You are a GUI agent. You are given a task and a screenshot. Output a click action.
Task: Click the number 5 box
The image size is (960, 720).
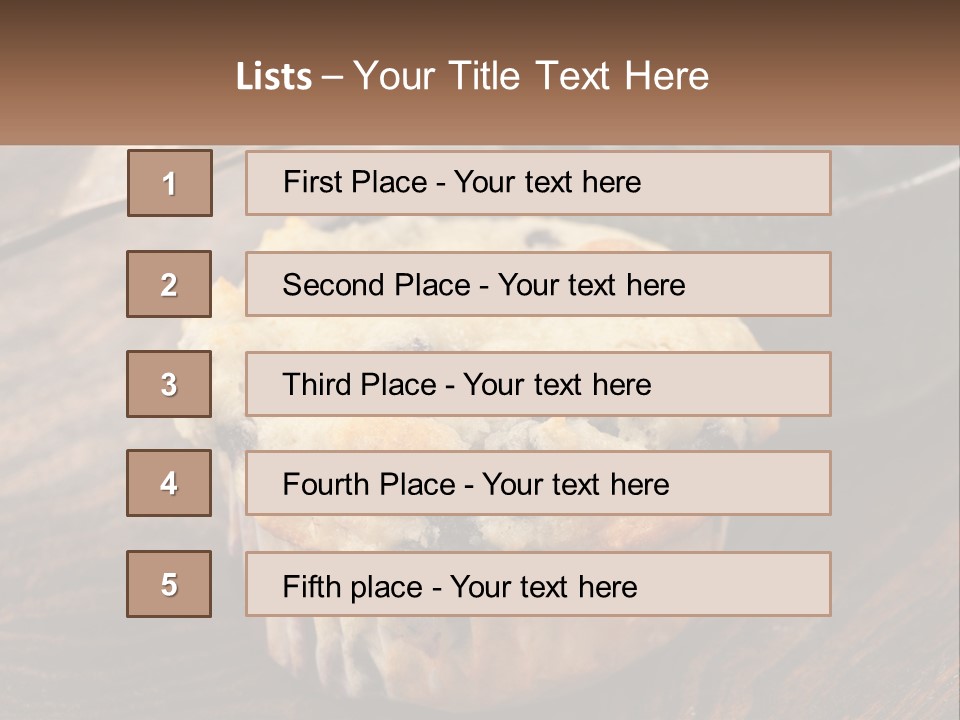click(x=169, y=584)
